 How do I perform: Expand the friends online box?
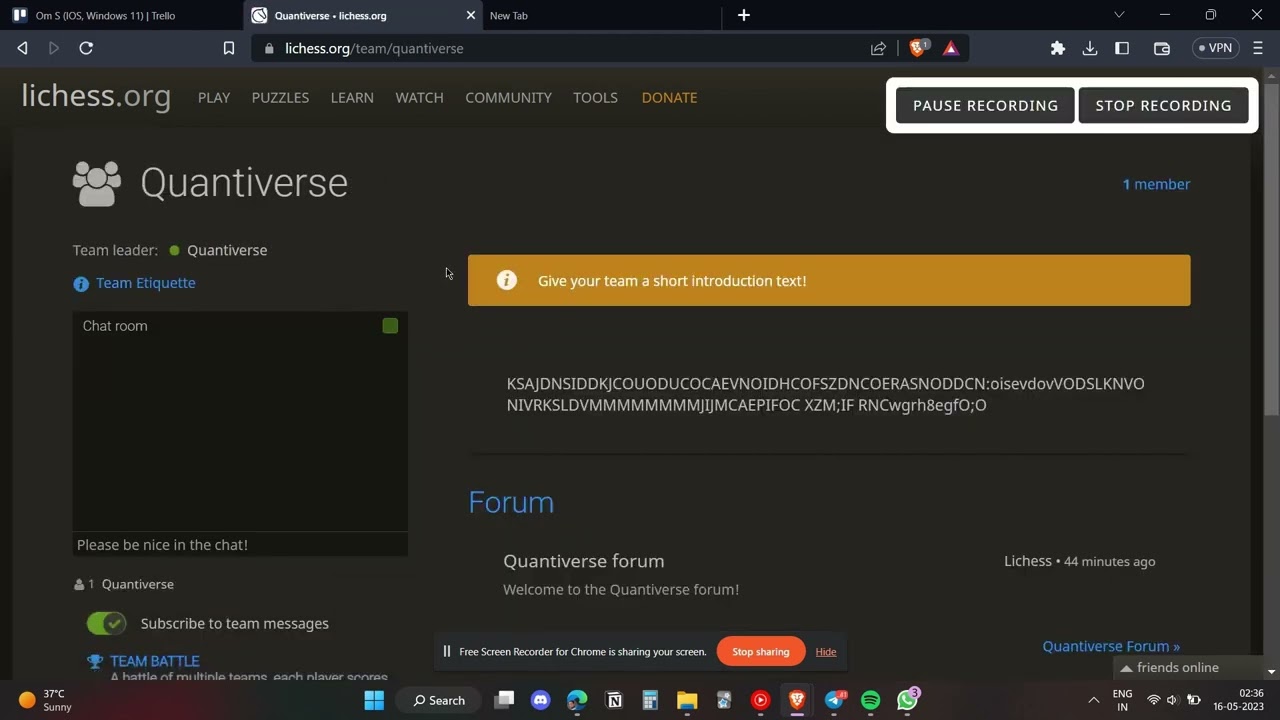pos(1189,667)
